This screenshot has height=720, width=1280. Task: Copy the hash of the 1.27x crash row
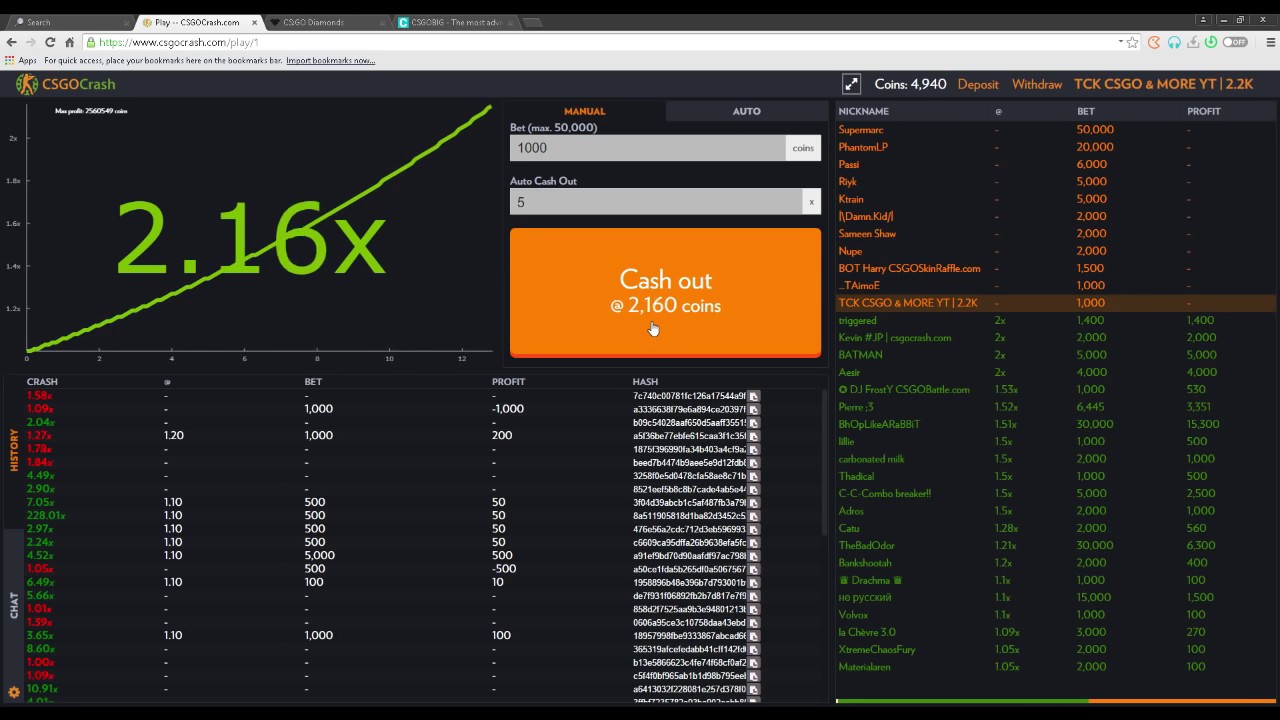(x=754, y=436)
